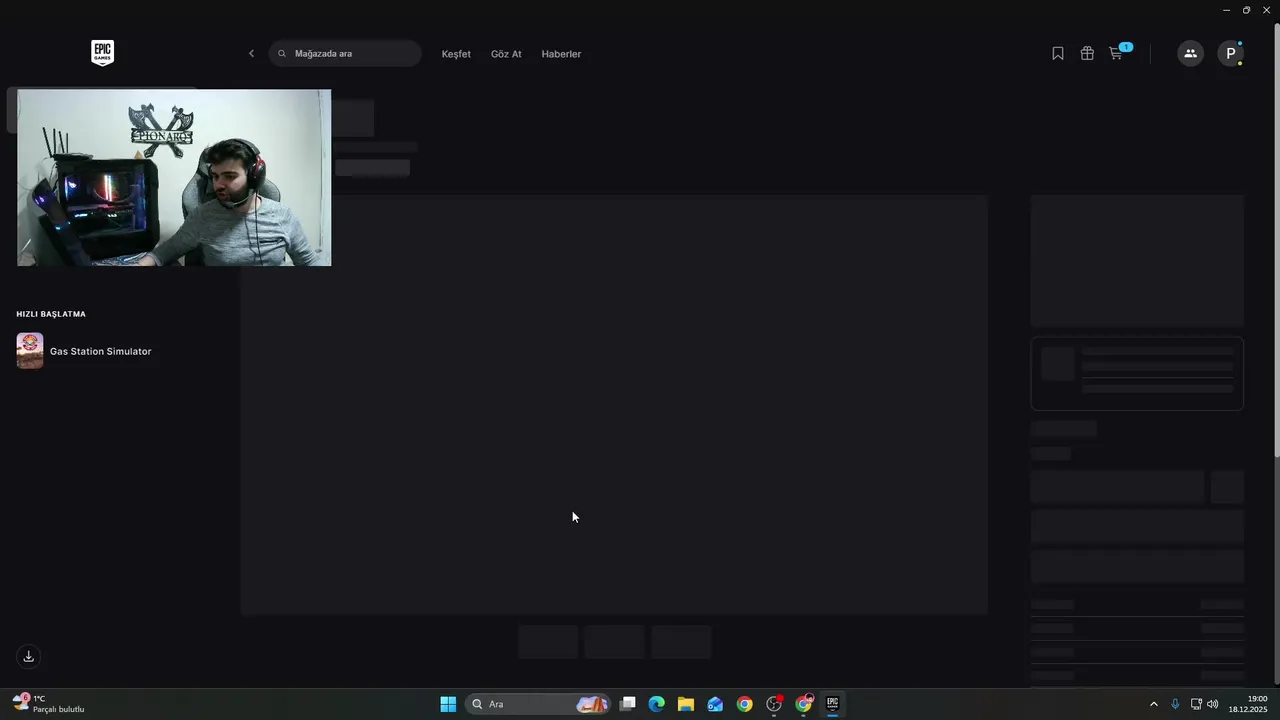Open the Mail app on the taskbar

tap(715, 704)
